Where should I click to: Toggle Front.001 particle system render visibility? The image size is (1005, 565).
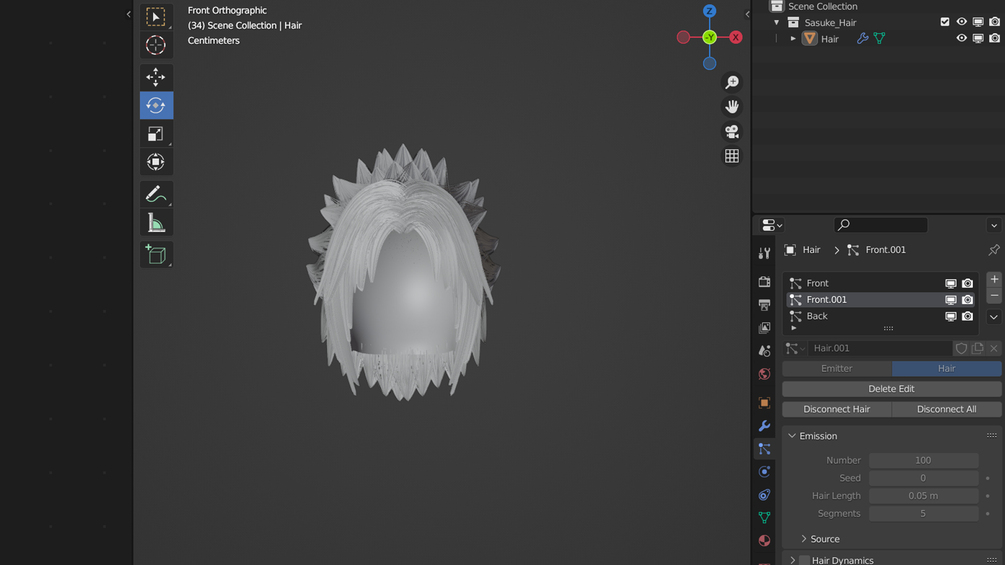(x=967, y=300)
